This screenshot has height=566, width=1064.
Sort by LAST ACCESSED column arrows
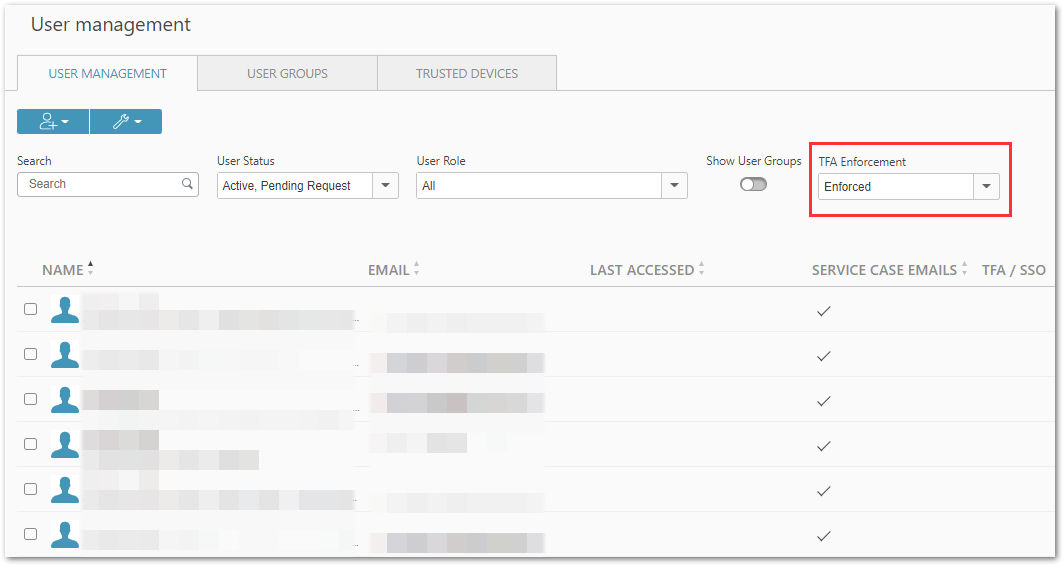(x=702, y=269)
